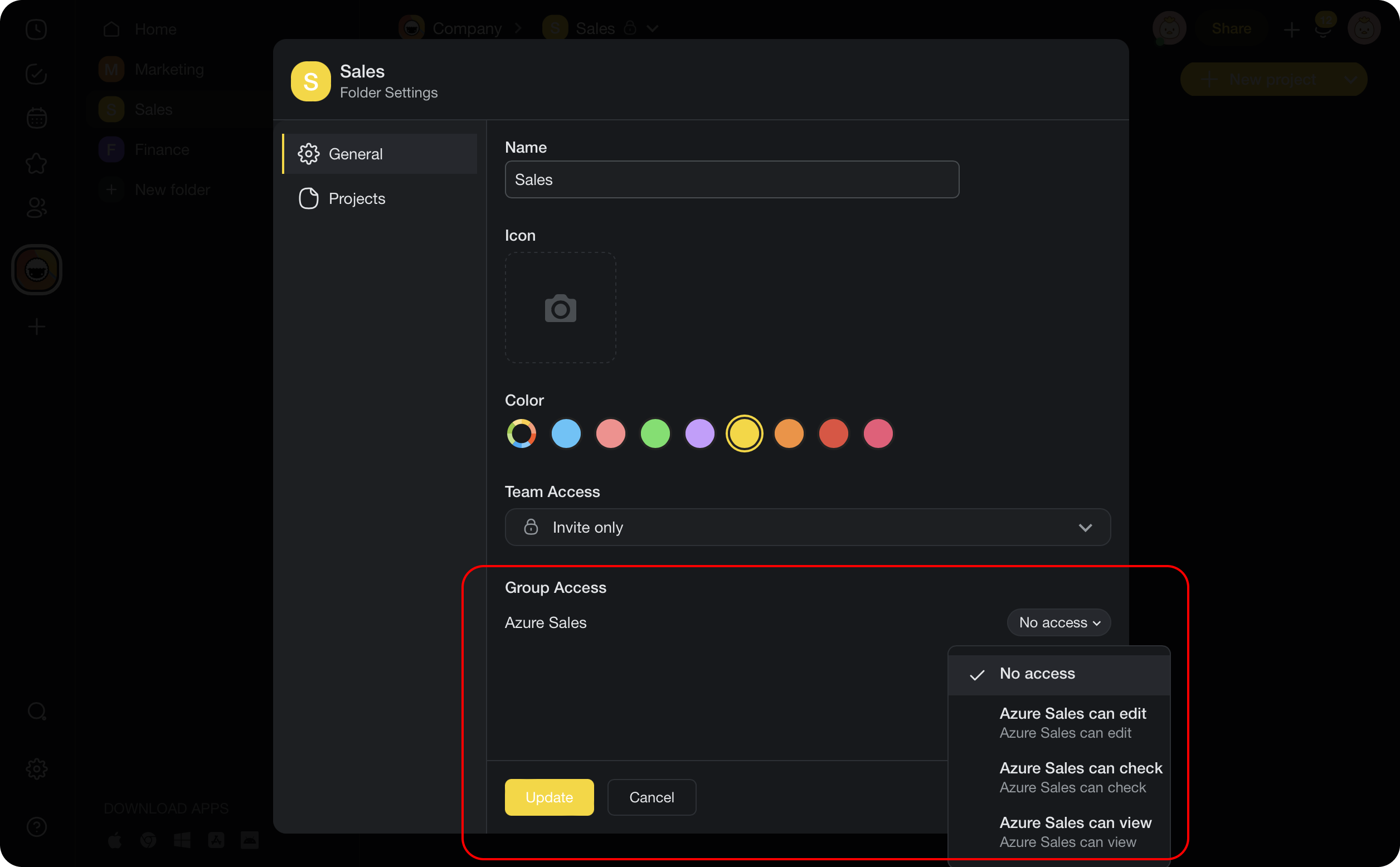1400x867 pixels.
Task: Select the General settings tab
Action: [x=355, y=154]
